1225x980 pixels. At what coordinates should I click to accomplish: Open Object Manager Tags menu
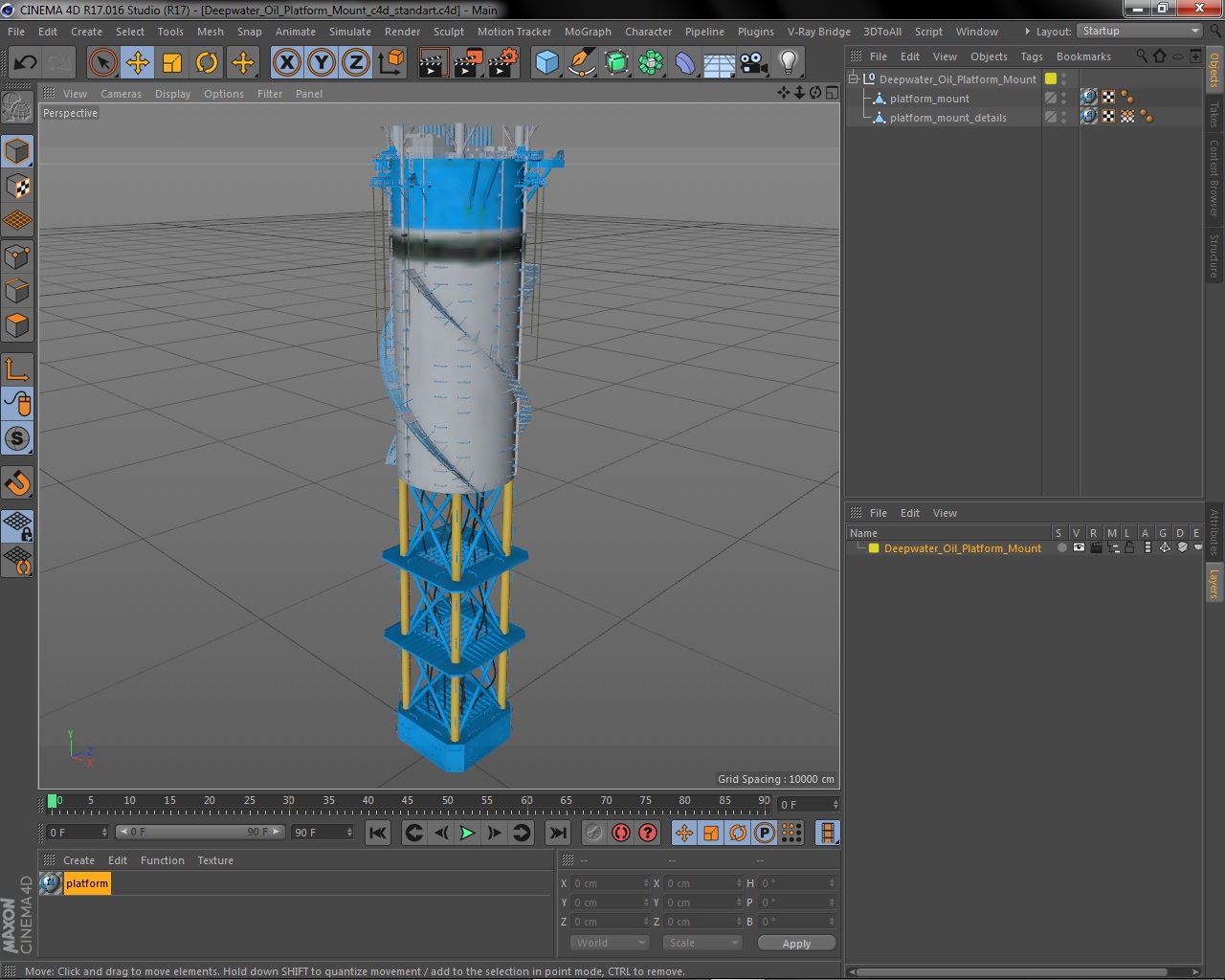tap(1031, 56)
